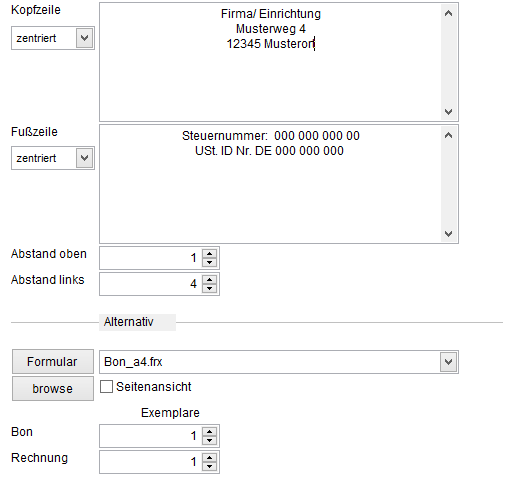Click the Kopfzeile scrollbar up arrow
This screenshot has height=486, width=518.
(449, 13)
